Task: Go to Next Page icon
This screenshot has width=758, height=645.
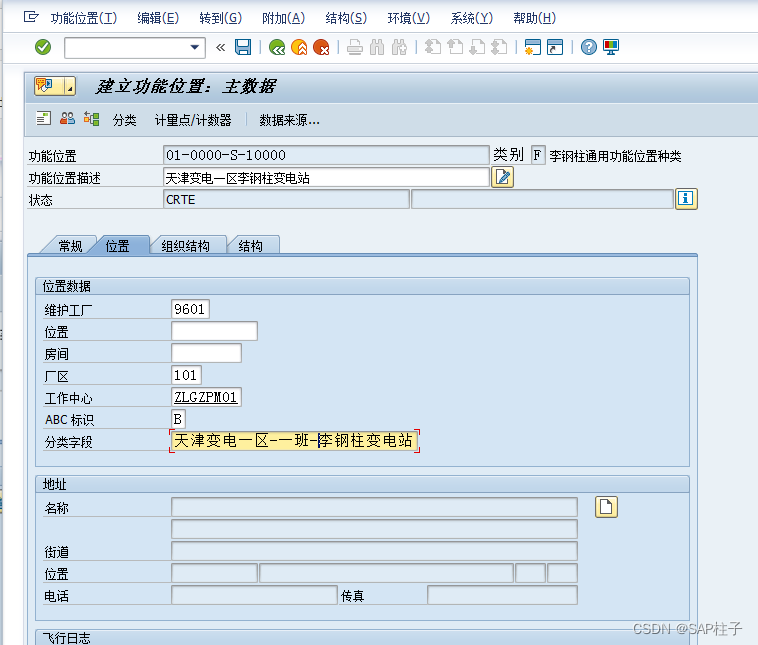Action: (477, 47)
